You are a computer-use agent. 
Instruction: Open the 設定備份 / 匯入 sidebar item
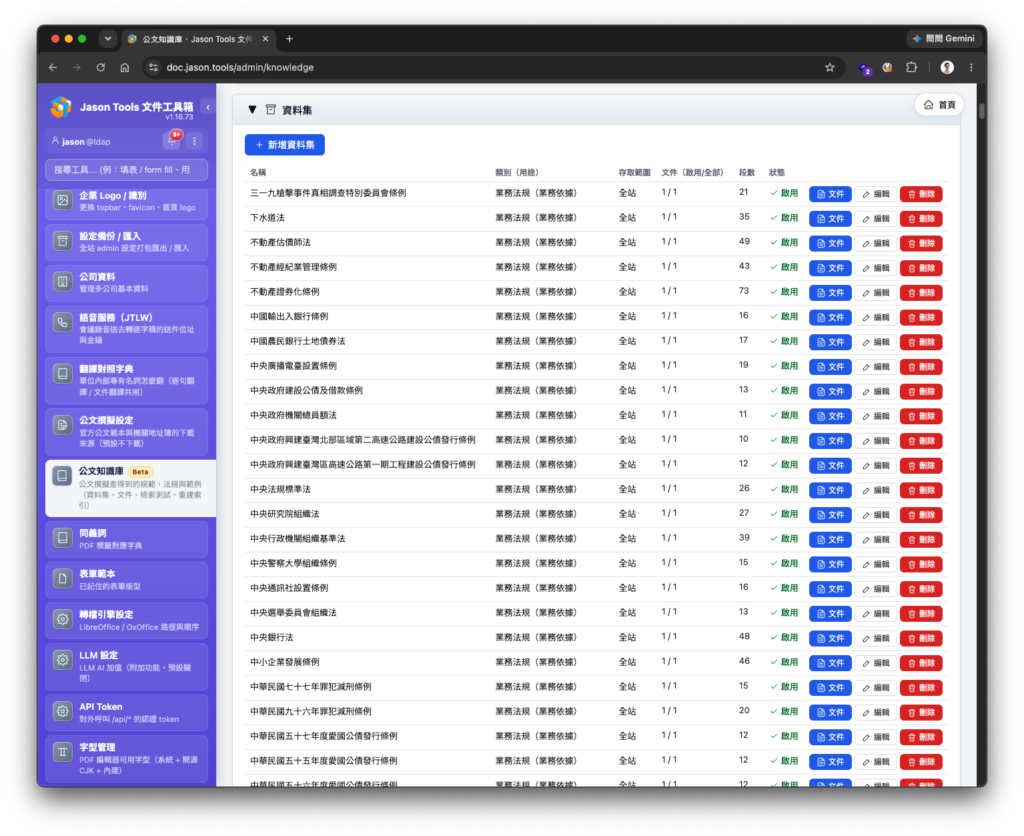[127, 242]
